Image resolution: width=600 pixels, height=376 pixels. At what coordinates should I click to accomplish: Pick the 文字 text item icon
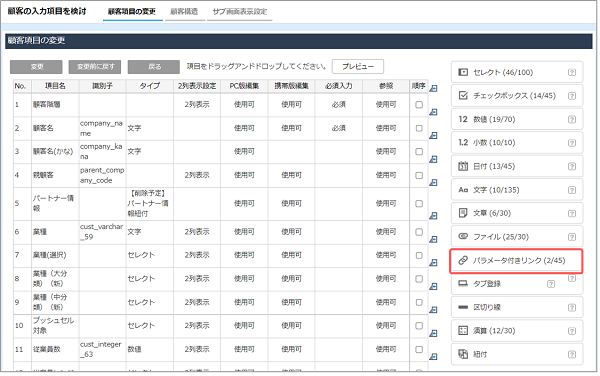(x=463, y=190)
